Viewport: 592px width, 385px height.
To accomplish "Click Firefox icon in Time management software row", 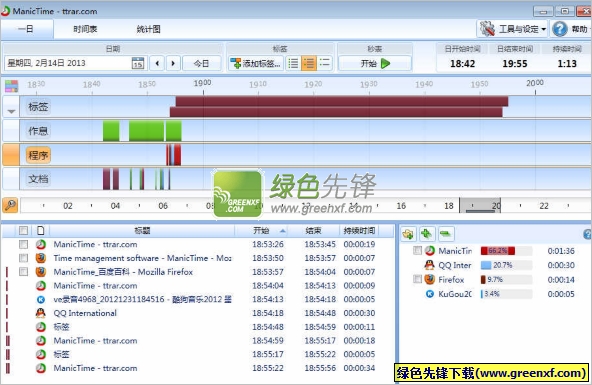I will 41,258.
